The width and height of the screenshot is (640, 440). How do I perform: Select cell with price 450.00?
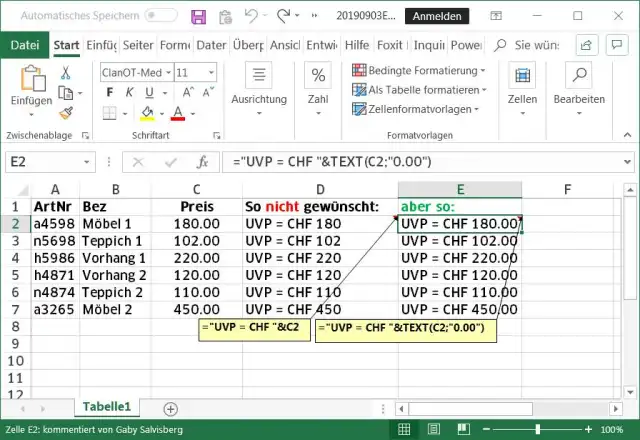point(197,309)
